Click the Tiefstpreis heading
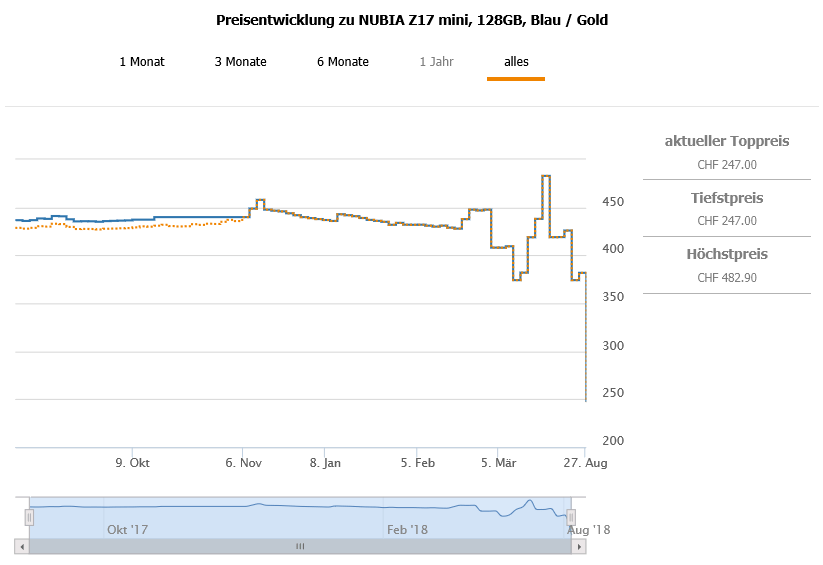The height and width of the screenshot is (565, 823). pyautogui.click(x=727, y=198)
